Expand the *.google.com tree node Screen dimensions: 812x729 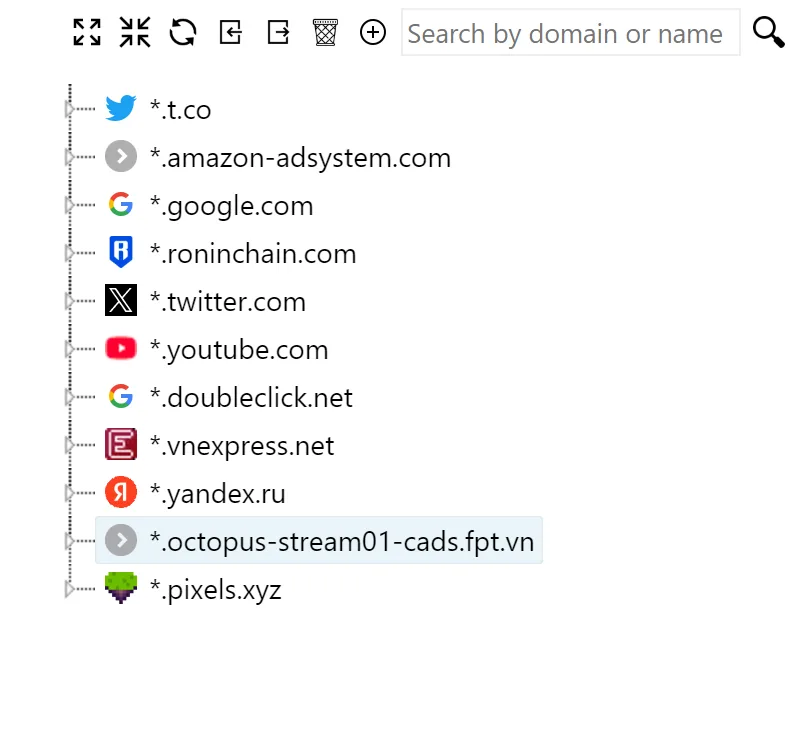coord(69,205)
